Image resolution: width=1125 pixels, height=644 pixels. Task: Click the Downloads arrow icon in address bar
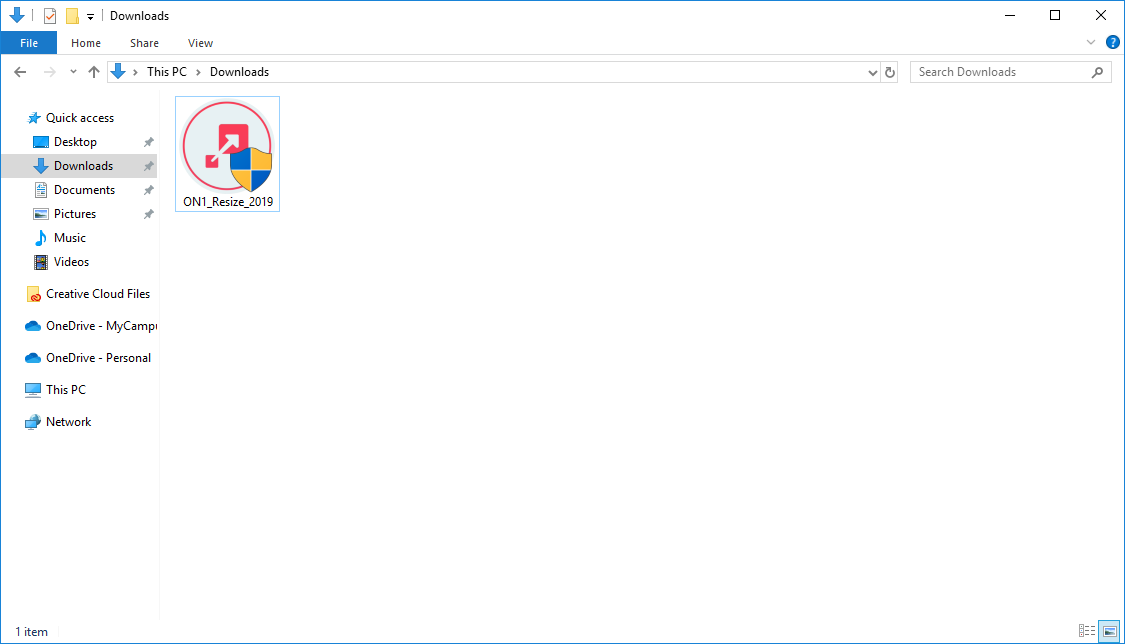pyautogui.click(x=118, y=72)
